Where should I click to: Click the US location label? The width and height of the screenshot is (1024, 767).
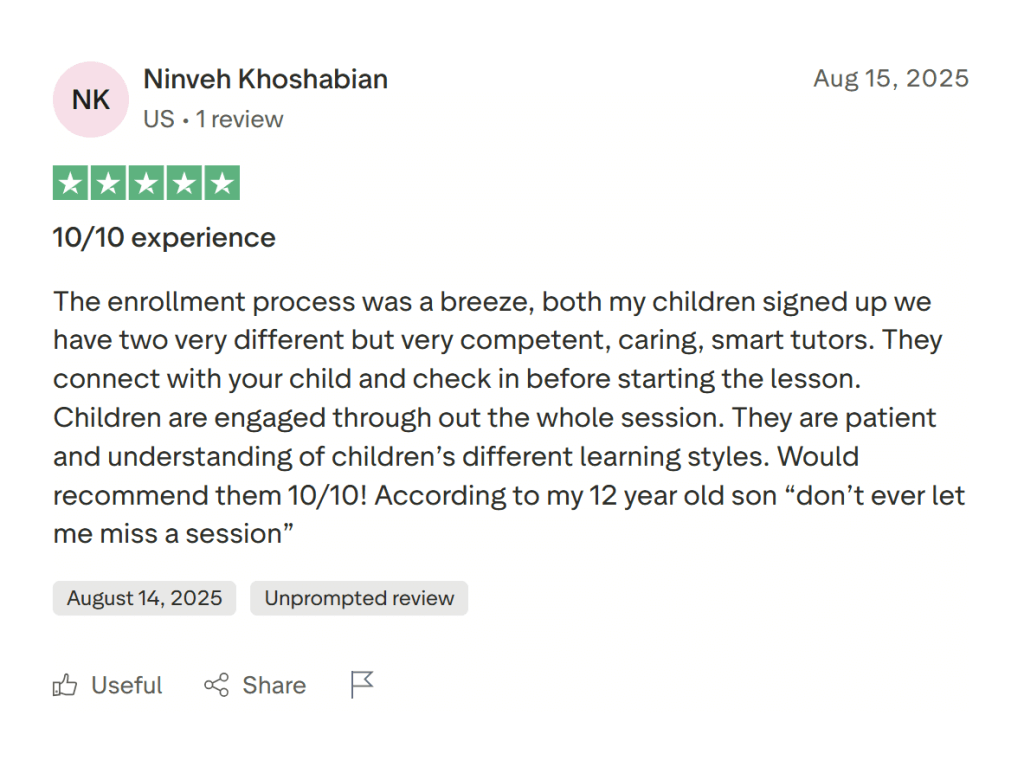point(158,119)
